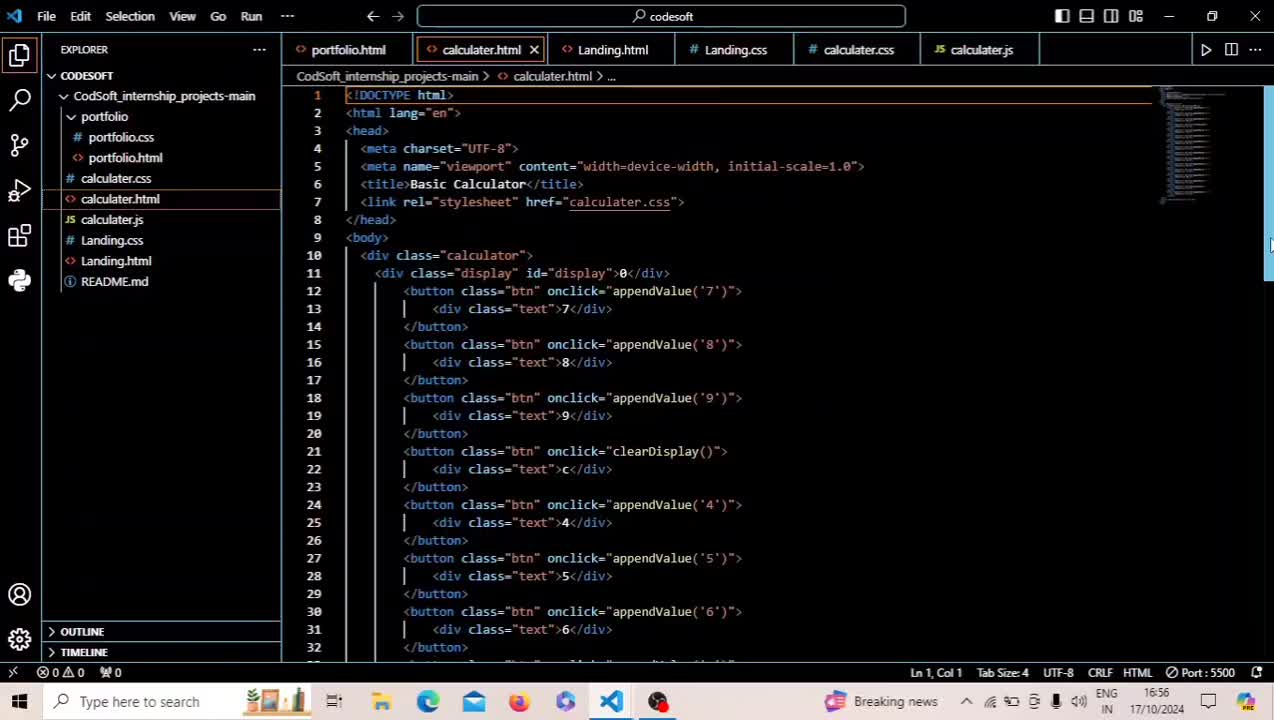1274x720 pixels.
Task: Open editor more actions ellipsis
Action: click(1255, 49)
